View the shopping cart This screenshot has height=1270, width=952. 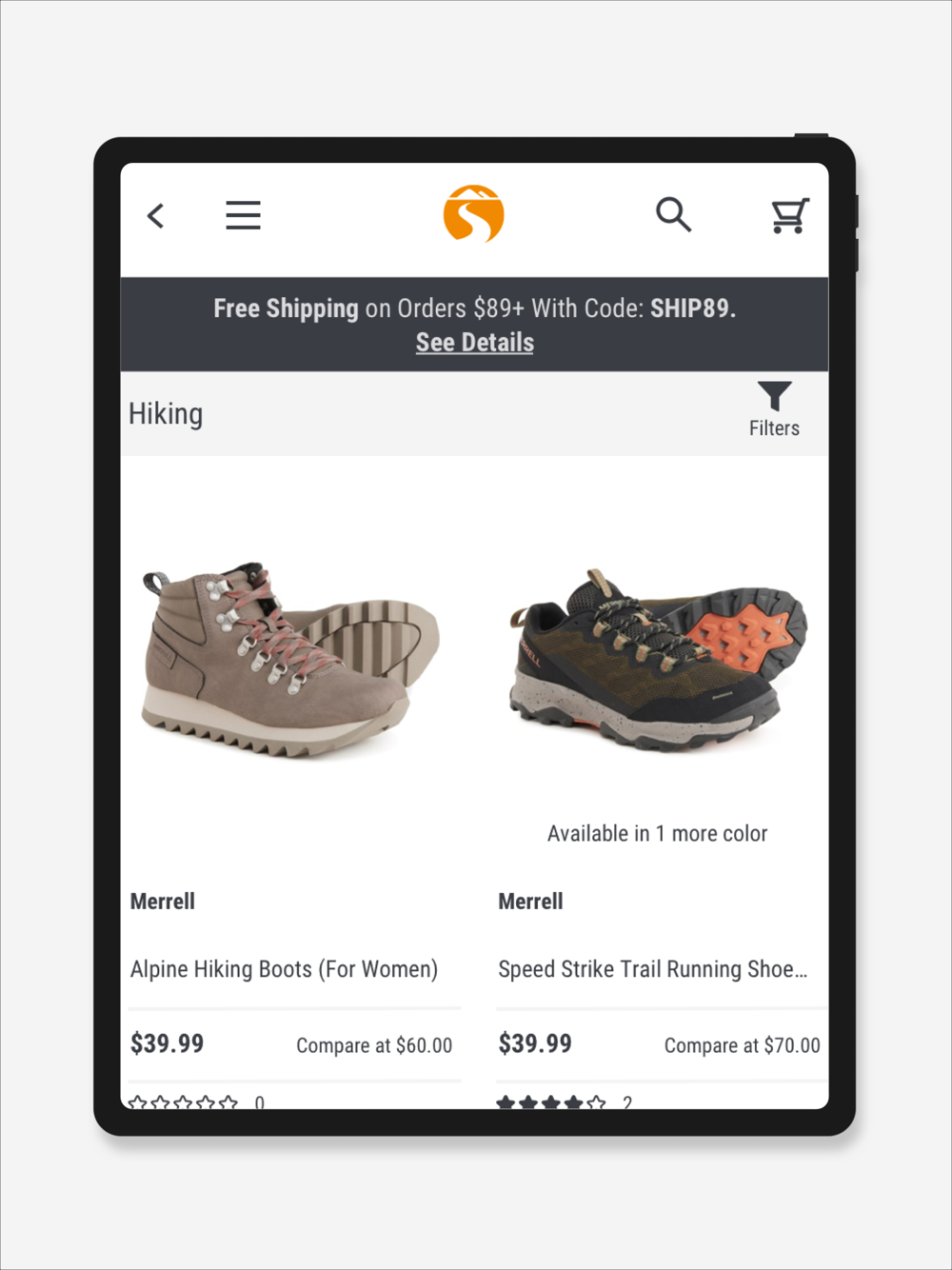[790, 215]
